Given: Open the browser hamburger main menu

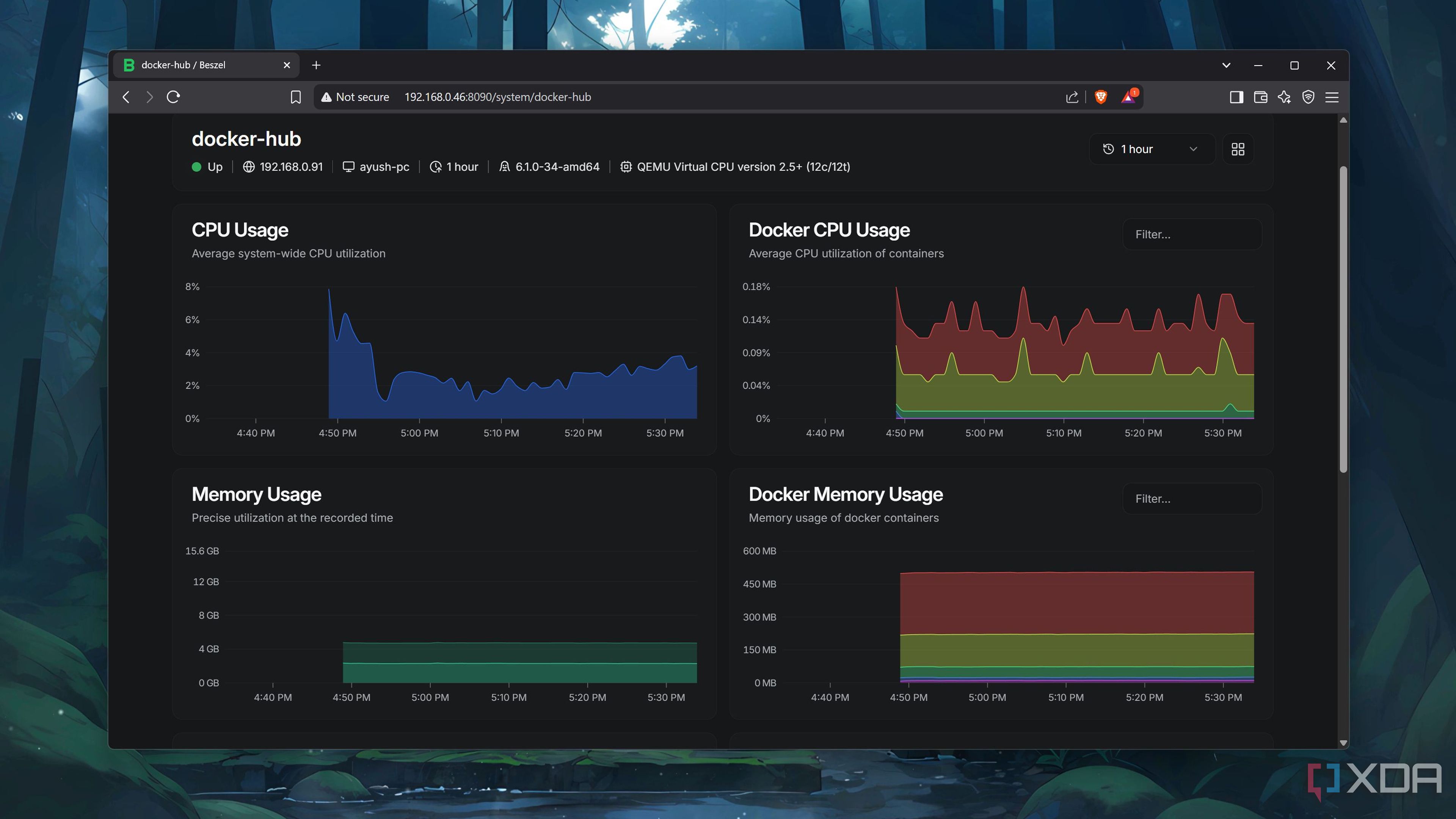Looking at the screenshot, I should tap(1332, 97).
